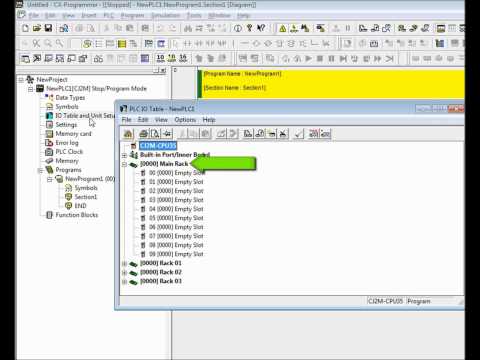Select the CJ2M-CPU35 node in IO table
The width and height of the screenshot is (480, 360).
pyautogui.click(x=158, y=146)
